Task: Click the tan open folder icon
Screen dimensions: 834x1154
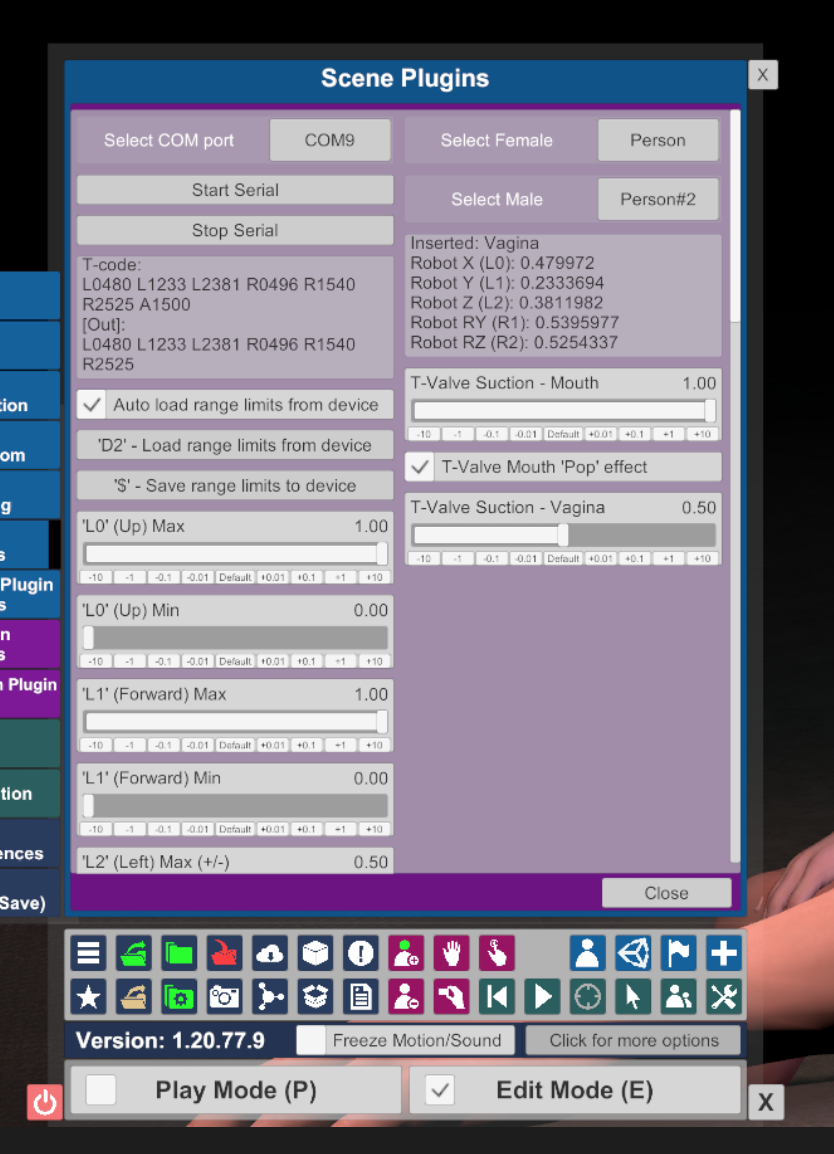Action: pos(134,997)
